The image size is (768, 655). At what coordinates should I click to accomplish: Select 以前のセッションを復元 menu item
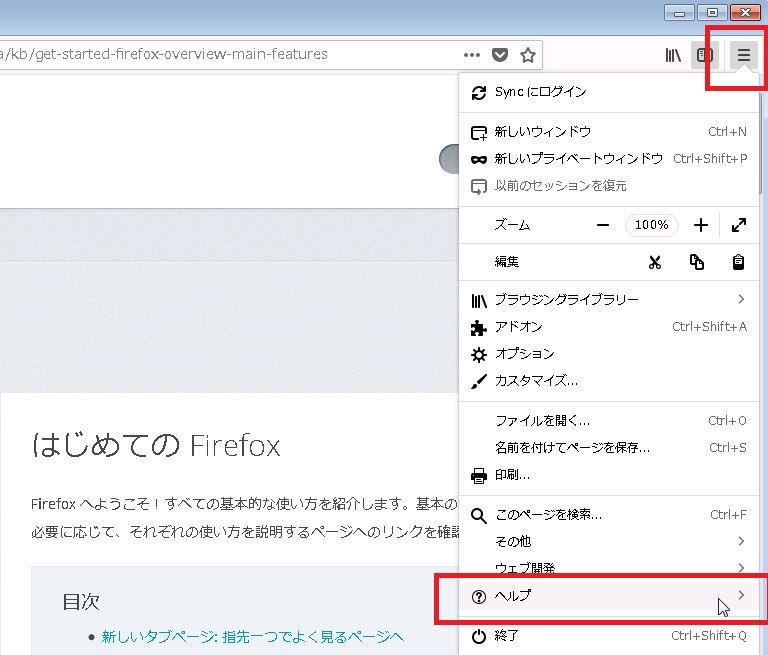[x=609, y=186]
